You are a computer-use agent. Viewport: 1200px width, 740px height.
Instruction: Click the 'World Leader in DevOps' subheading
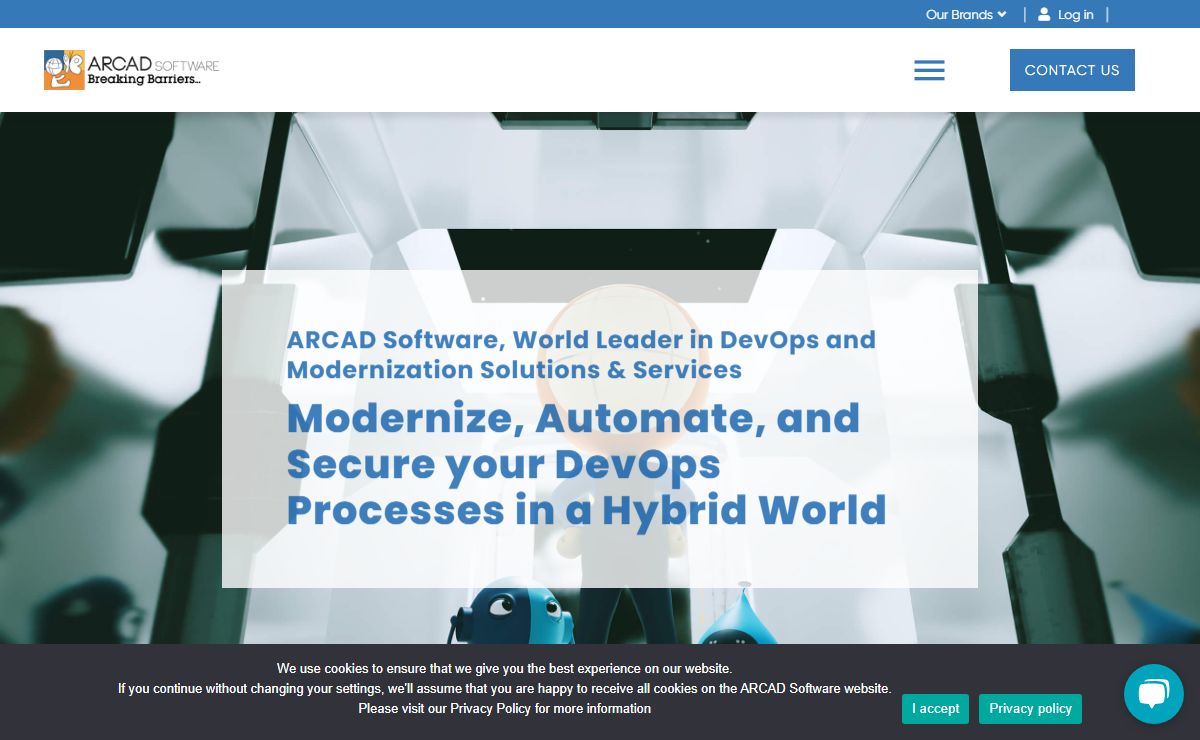(x=581, y=354)
